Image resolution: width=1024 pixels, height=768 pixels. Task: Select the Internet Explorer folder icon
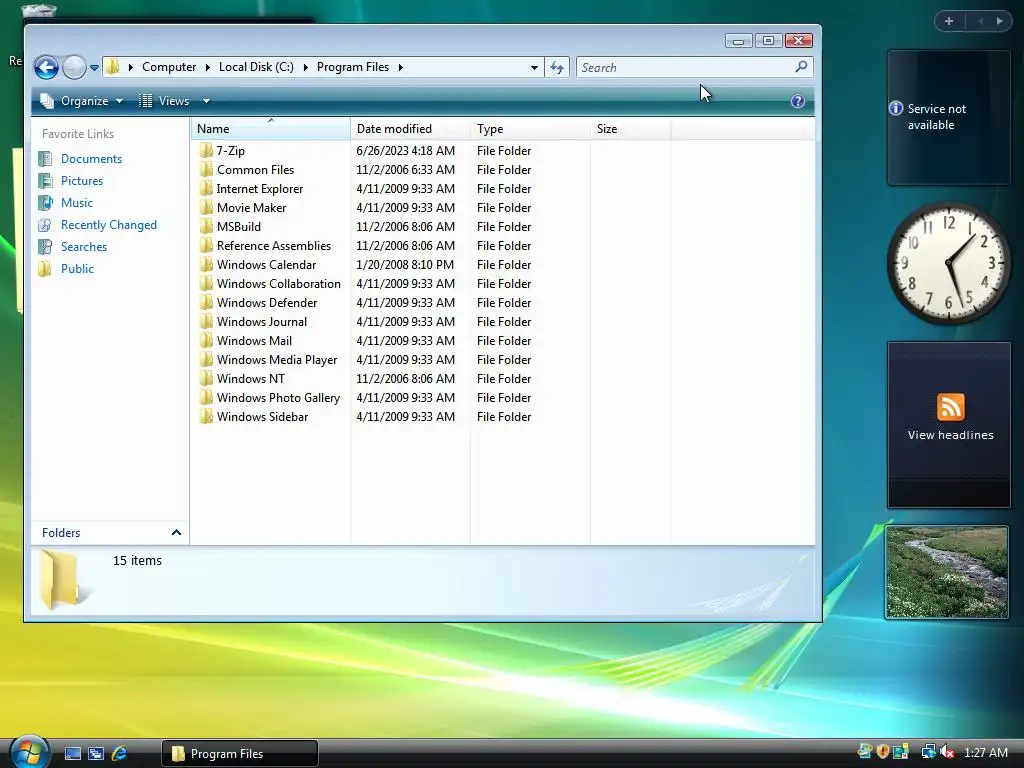pyautogui.click(x=206, y=188)
